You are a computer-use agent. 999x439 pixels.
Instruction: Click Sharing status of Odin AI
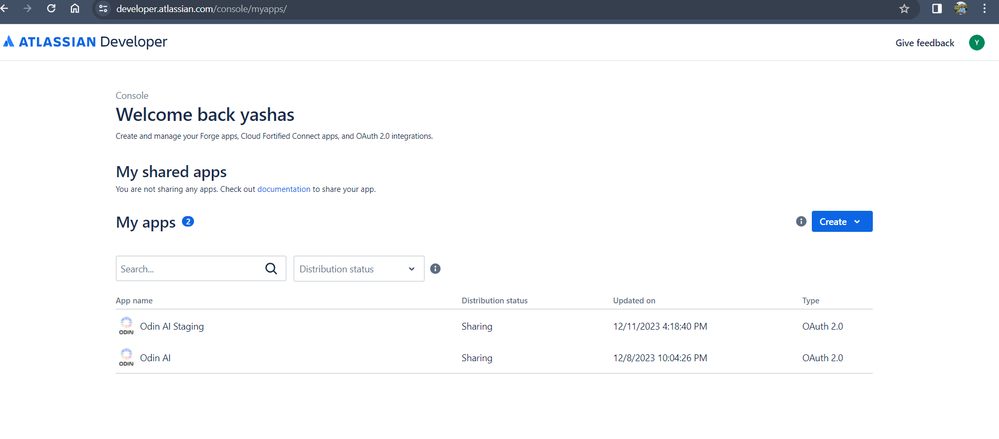[477, 358]
